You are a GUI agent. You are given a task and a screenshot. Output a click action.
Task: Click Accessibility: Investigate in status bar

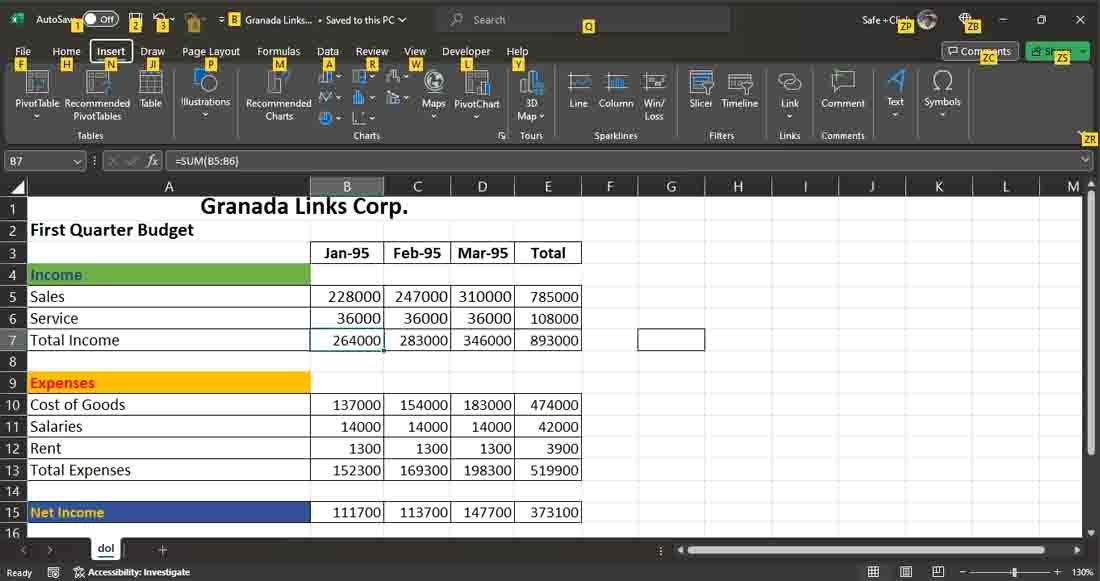click(132, 573)
